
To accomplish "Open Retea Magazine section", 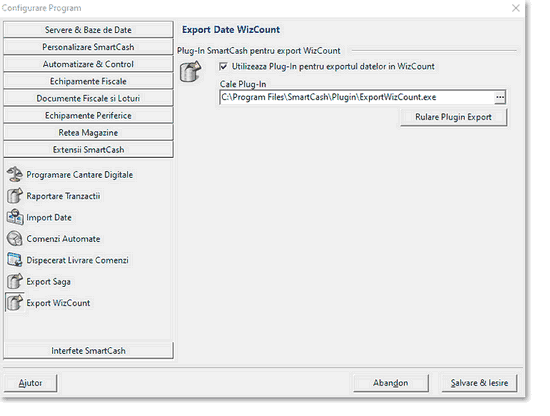I will pos(88,133).
